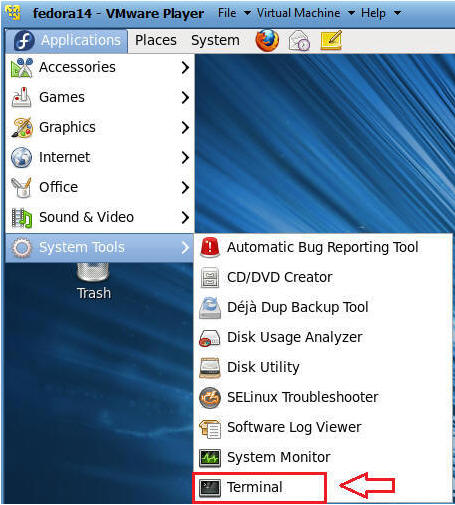Expand the Sound & Video submenu
The width and height of the screenshot is (455, 505).
click(100, 217)
